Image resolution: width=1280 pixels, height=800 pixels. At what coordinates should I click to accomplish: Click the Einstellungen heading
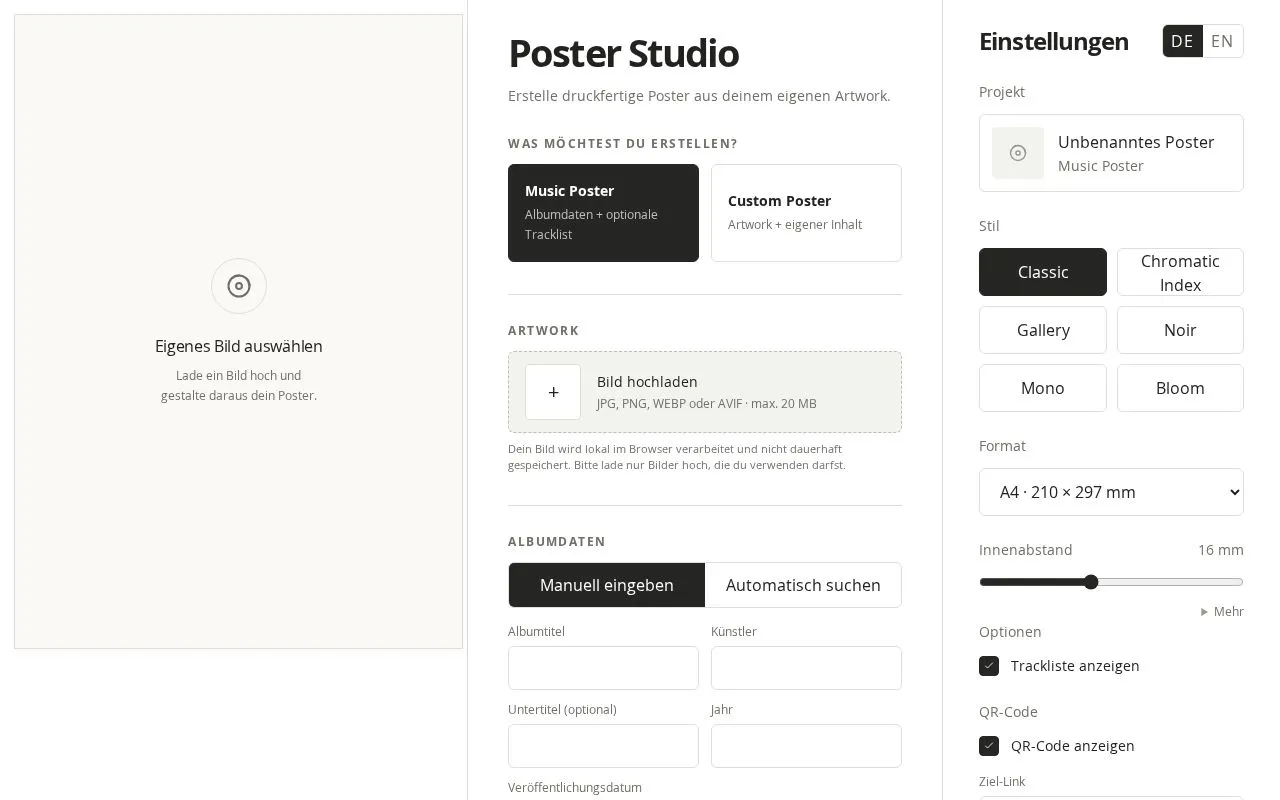[x=1054, y=41]
